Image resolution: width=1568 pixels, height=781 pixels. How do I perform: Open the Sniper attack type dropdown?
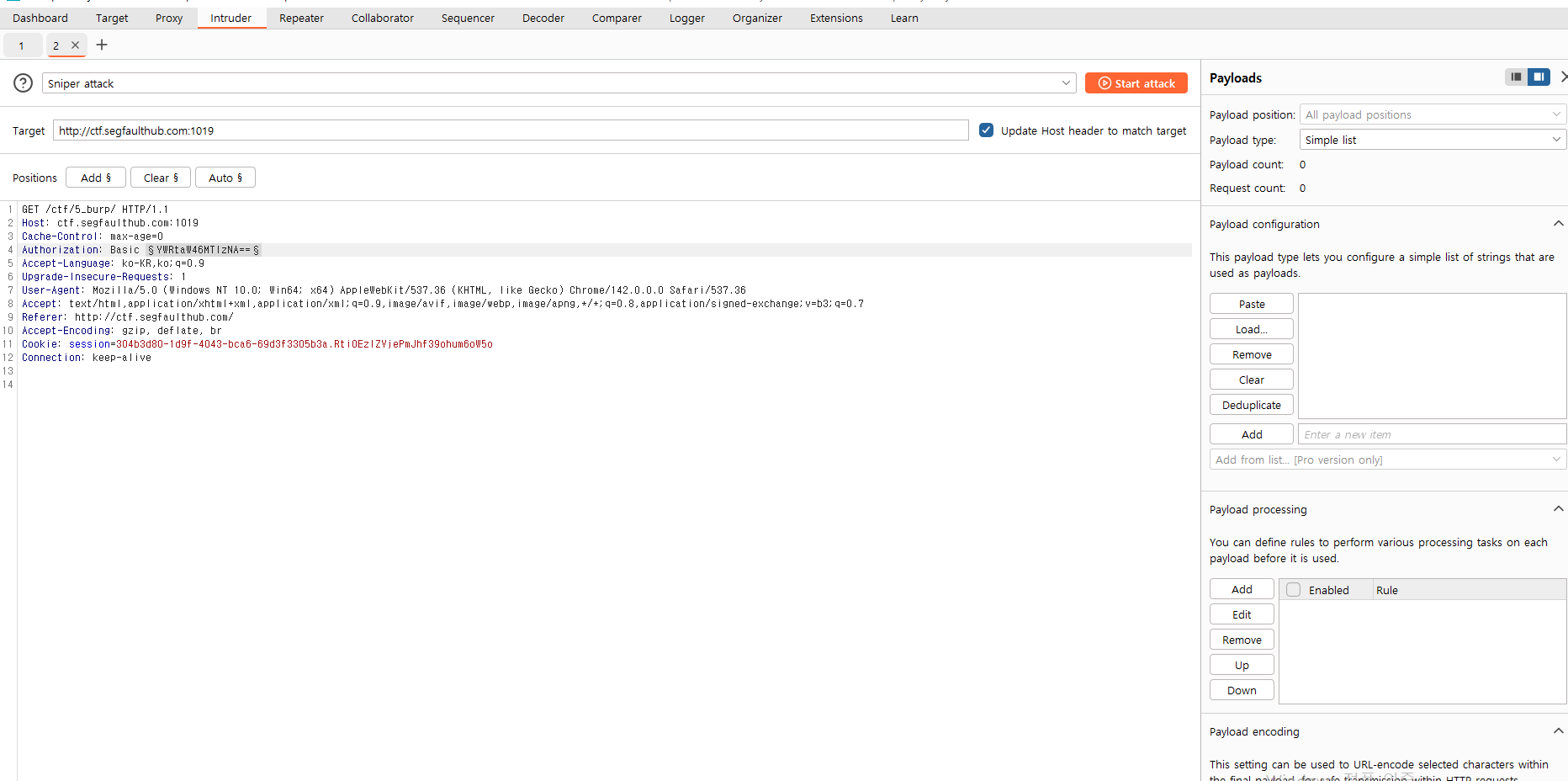[559, 83]
